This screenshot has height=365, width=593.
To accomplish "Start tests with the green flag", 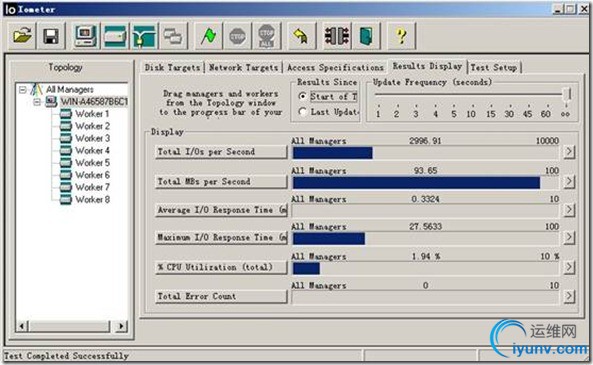I will (208, 36).
